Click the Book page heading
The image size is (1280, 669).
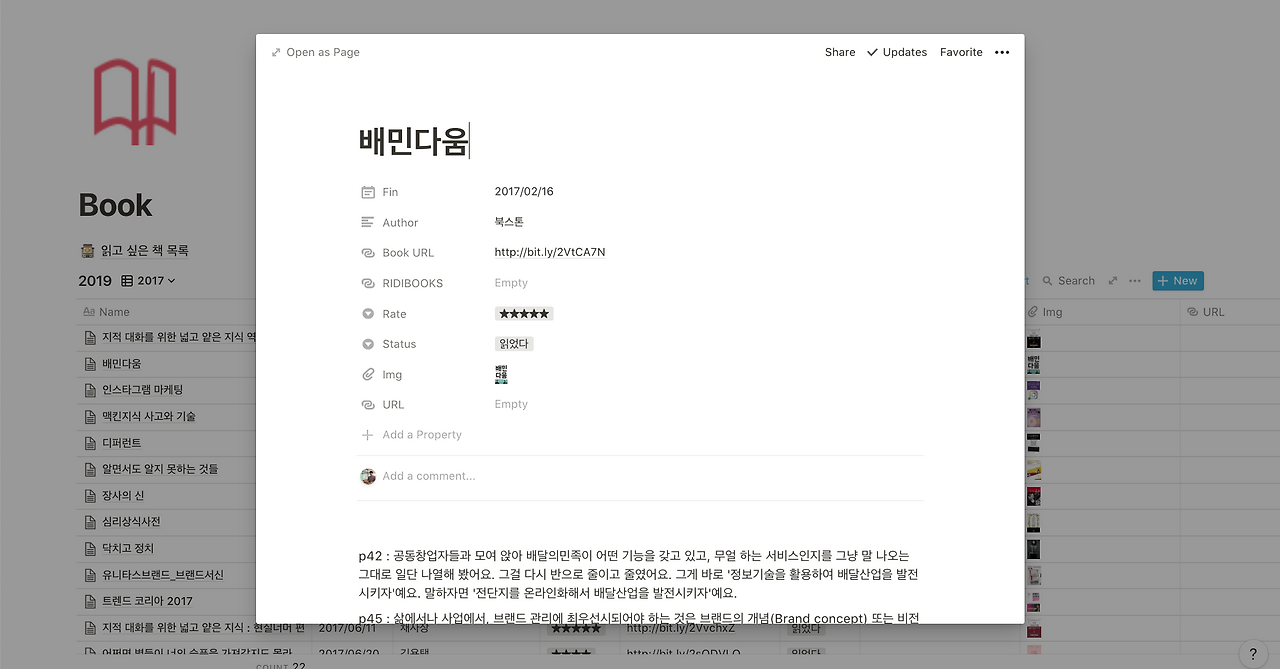pos(116,205)
